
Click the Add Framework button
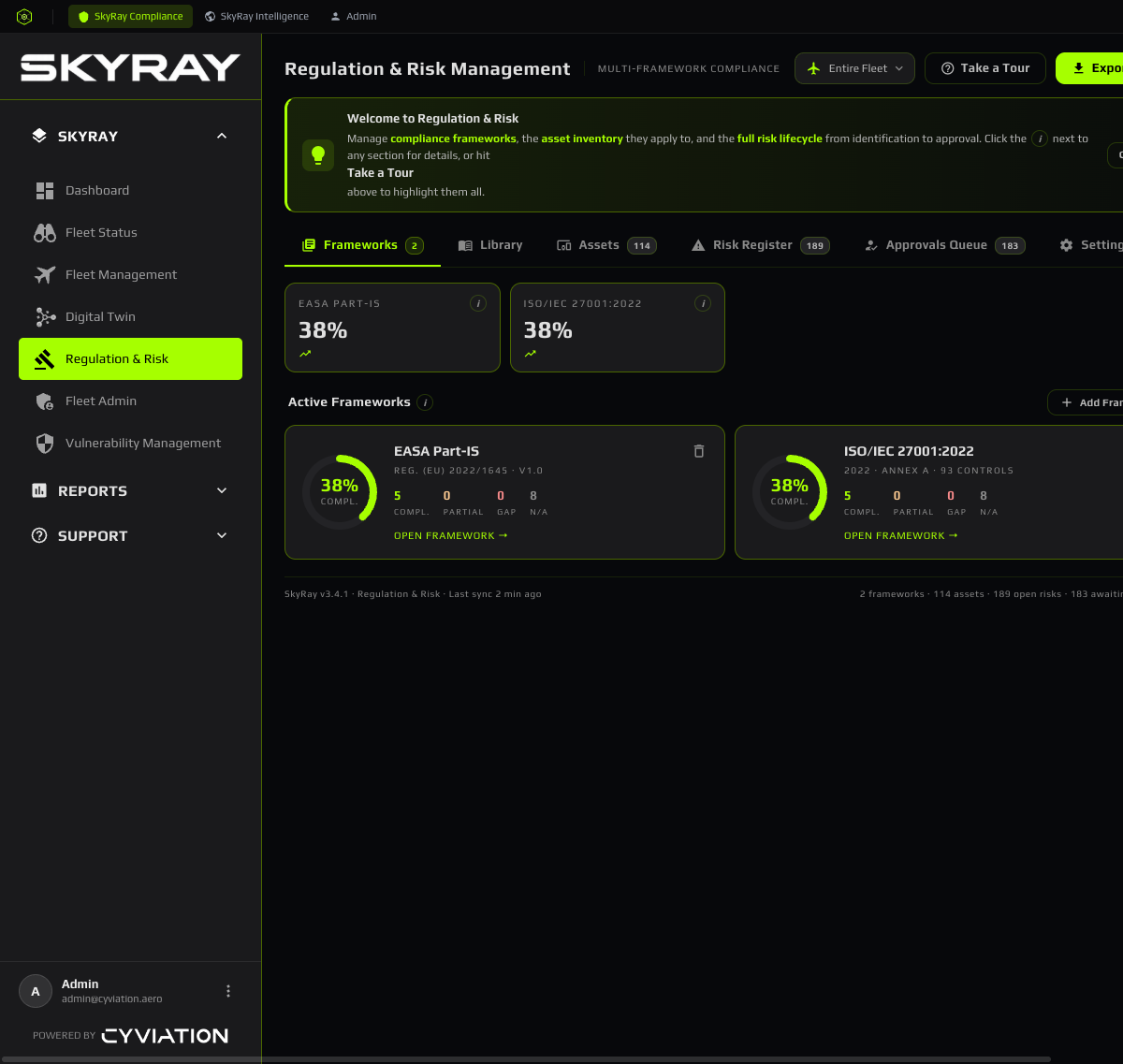(x=1086, y=402)
